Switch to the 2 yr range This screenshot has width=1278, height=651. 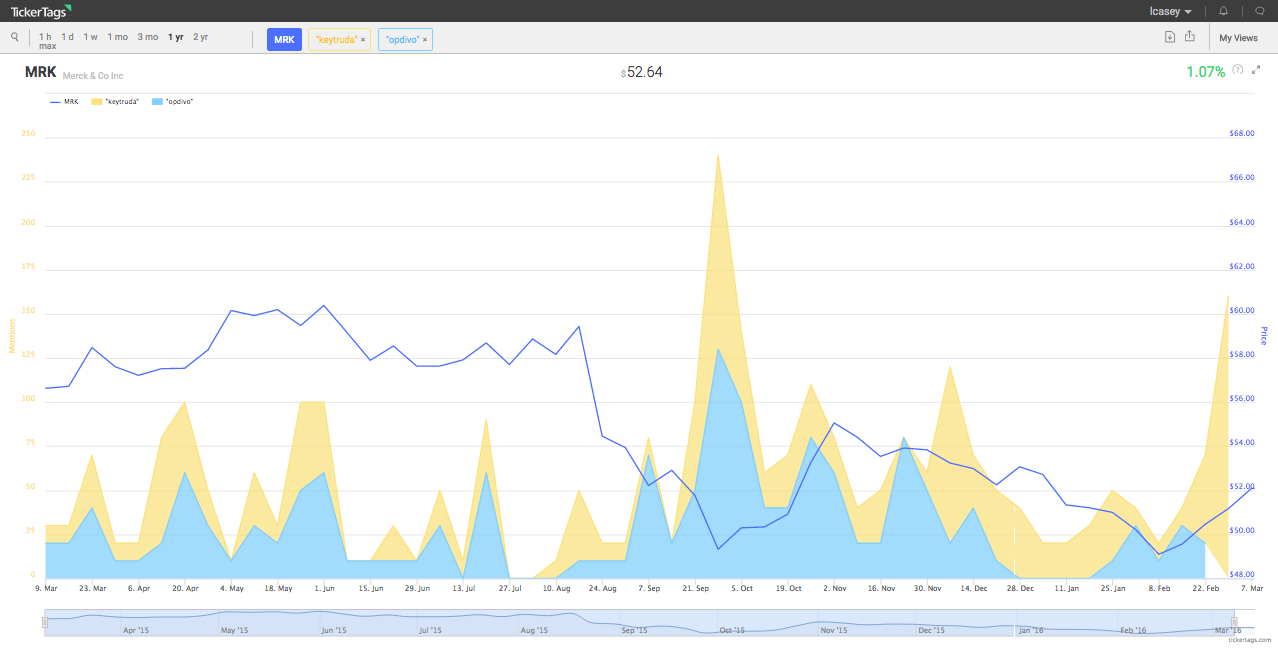pyautogui.click(x=201, y=37)
